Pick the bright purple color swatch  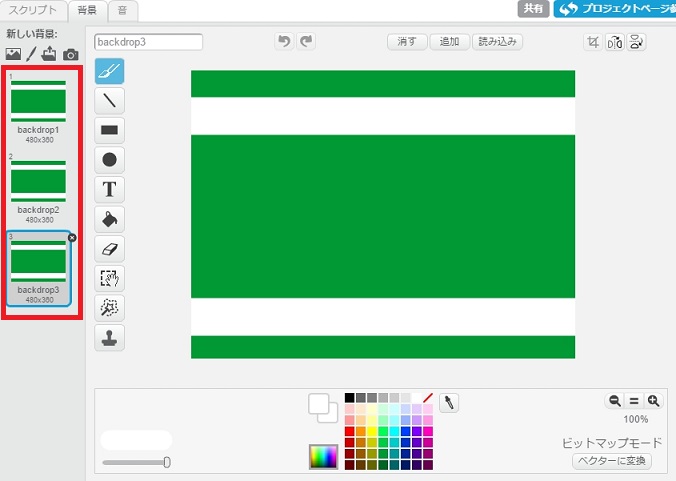[416, 431]
